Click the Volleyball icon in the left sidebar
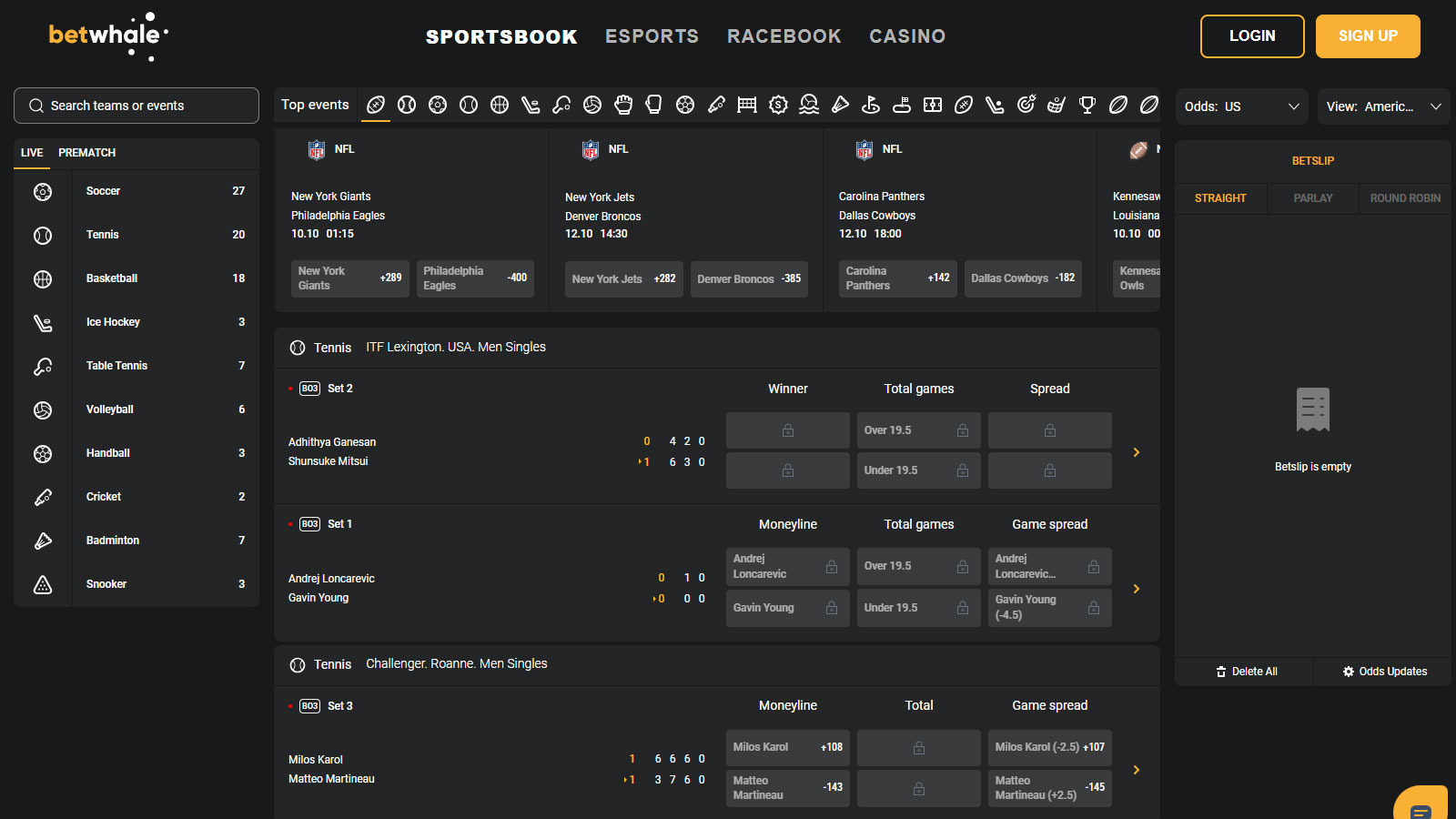Screen dimensions: 1456x819 (43, 409)
